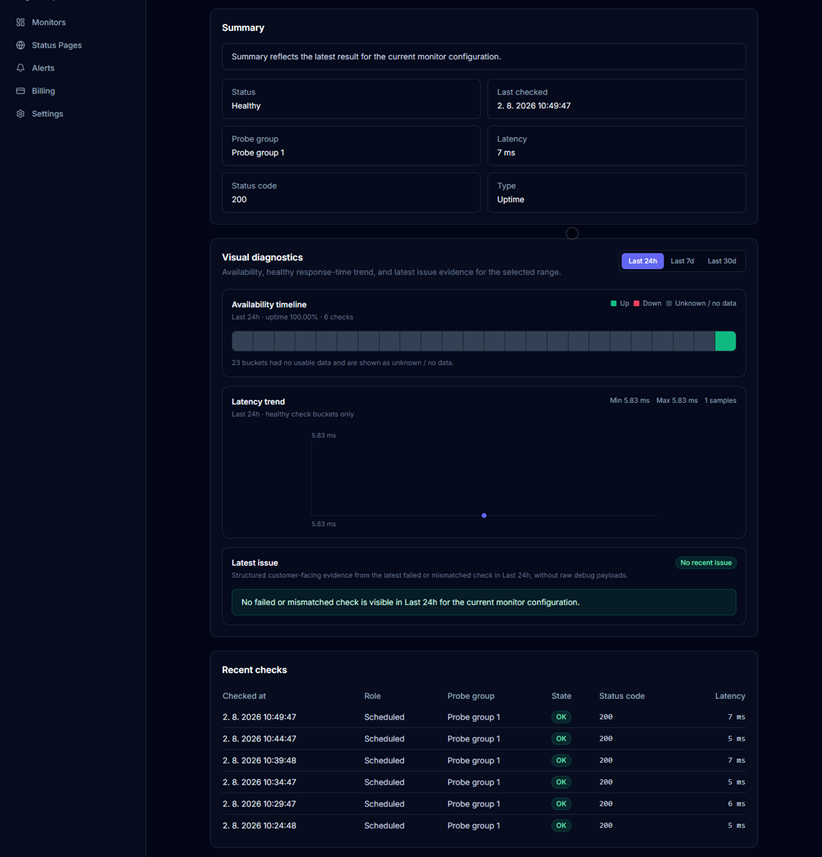Click the Probe group column header
Screen dimensions: 822x857
pos(471,696)
